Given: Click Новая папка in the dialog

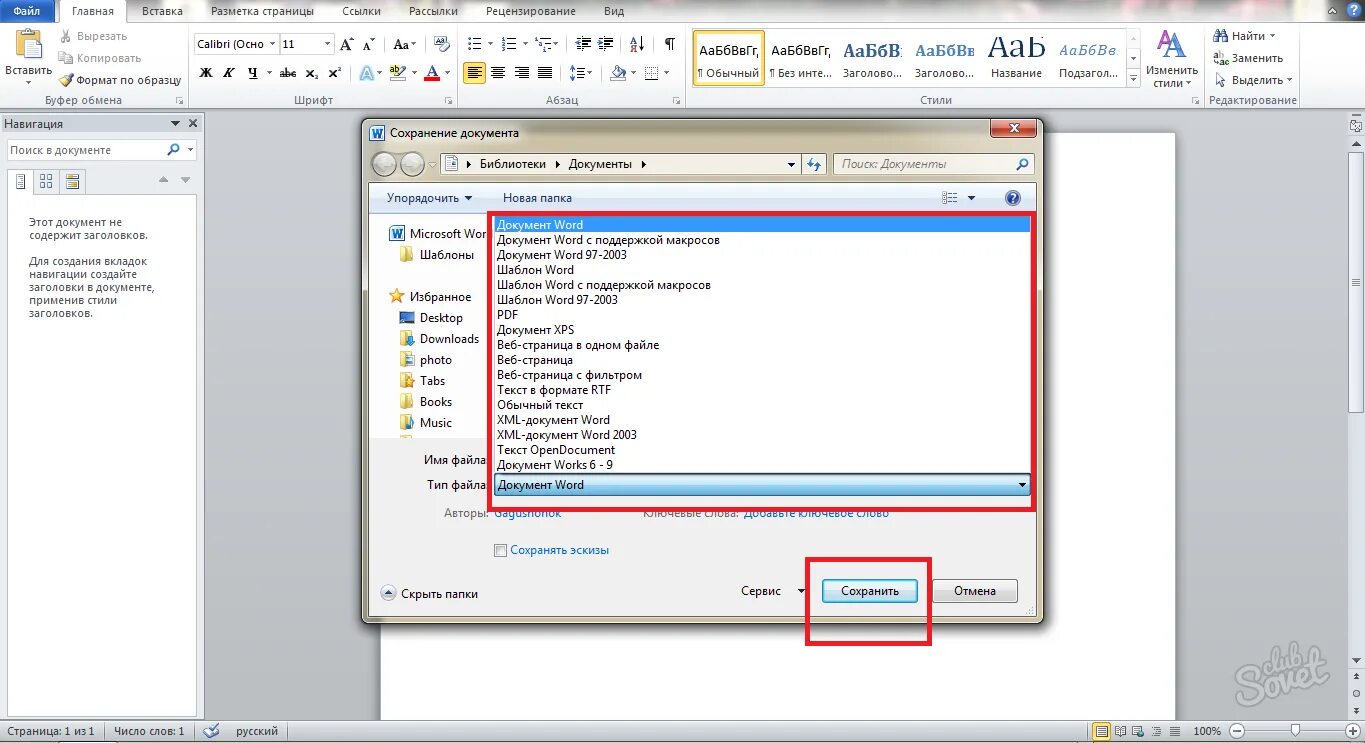Looking at the screenshot, I should [x=537, y=198].
